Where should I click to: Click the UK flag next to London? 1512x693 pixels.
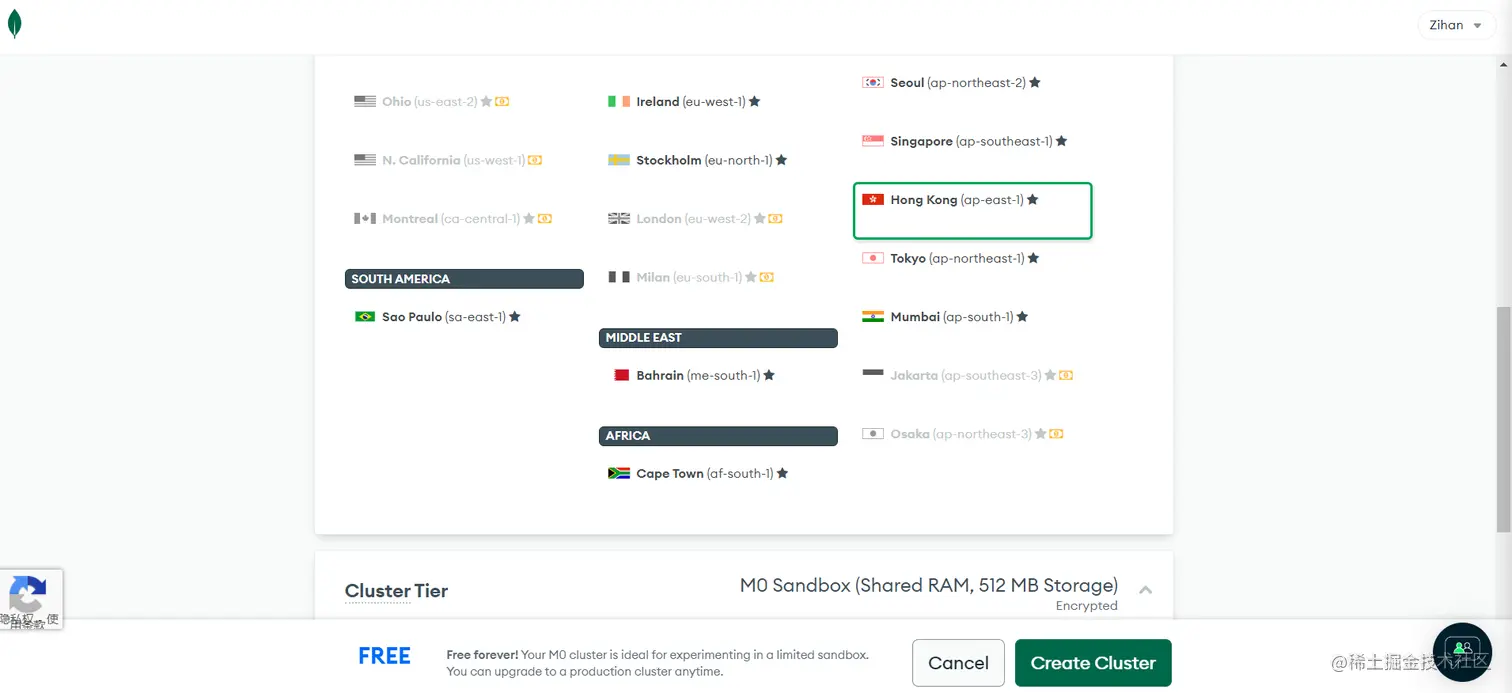coord(619,218)
